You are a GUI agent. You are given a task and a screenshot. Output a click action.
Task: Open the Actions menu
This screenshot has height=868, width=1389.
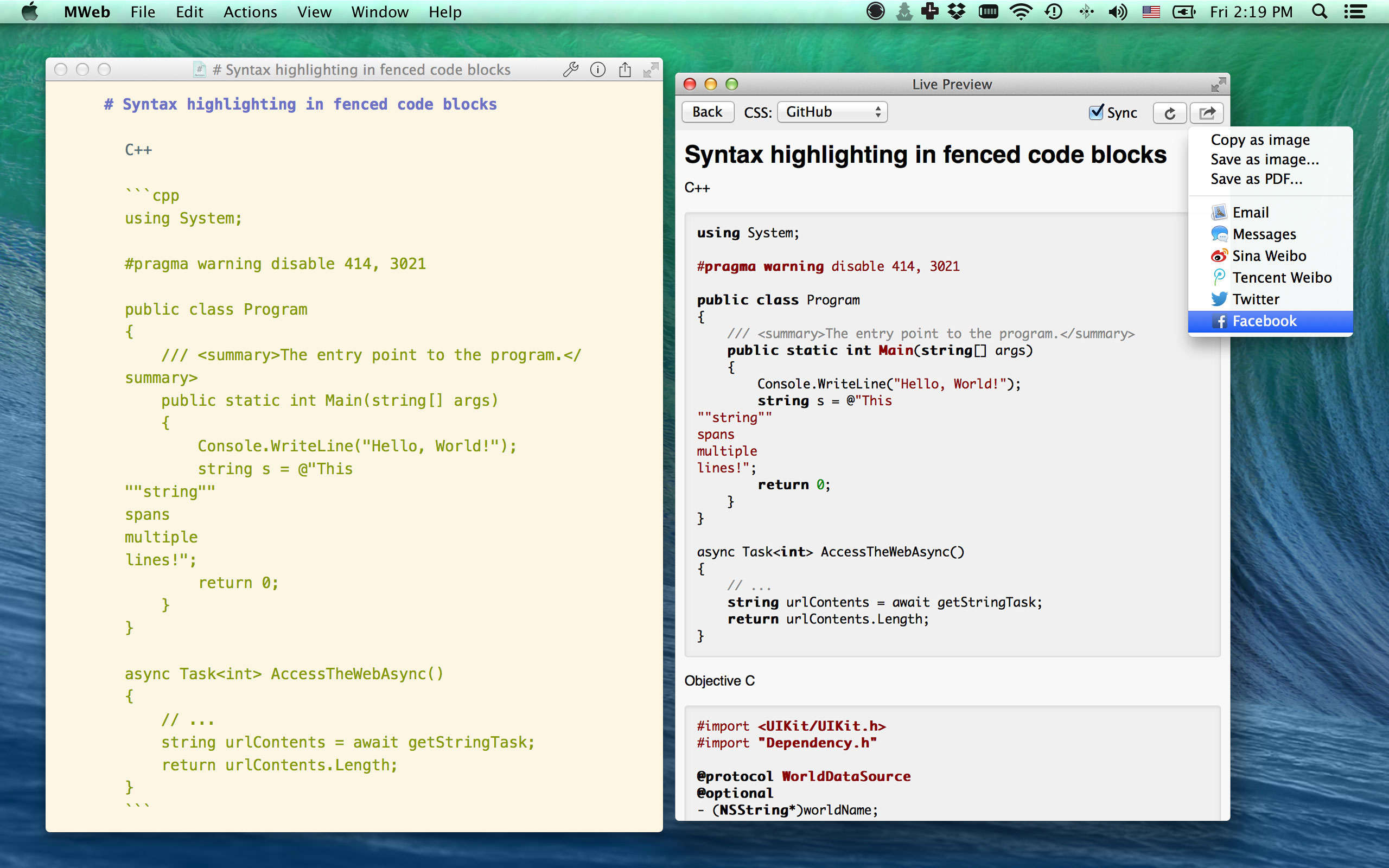(x=250, y=11)
